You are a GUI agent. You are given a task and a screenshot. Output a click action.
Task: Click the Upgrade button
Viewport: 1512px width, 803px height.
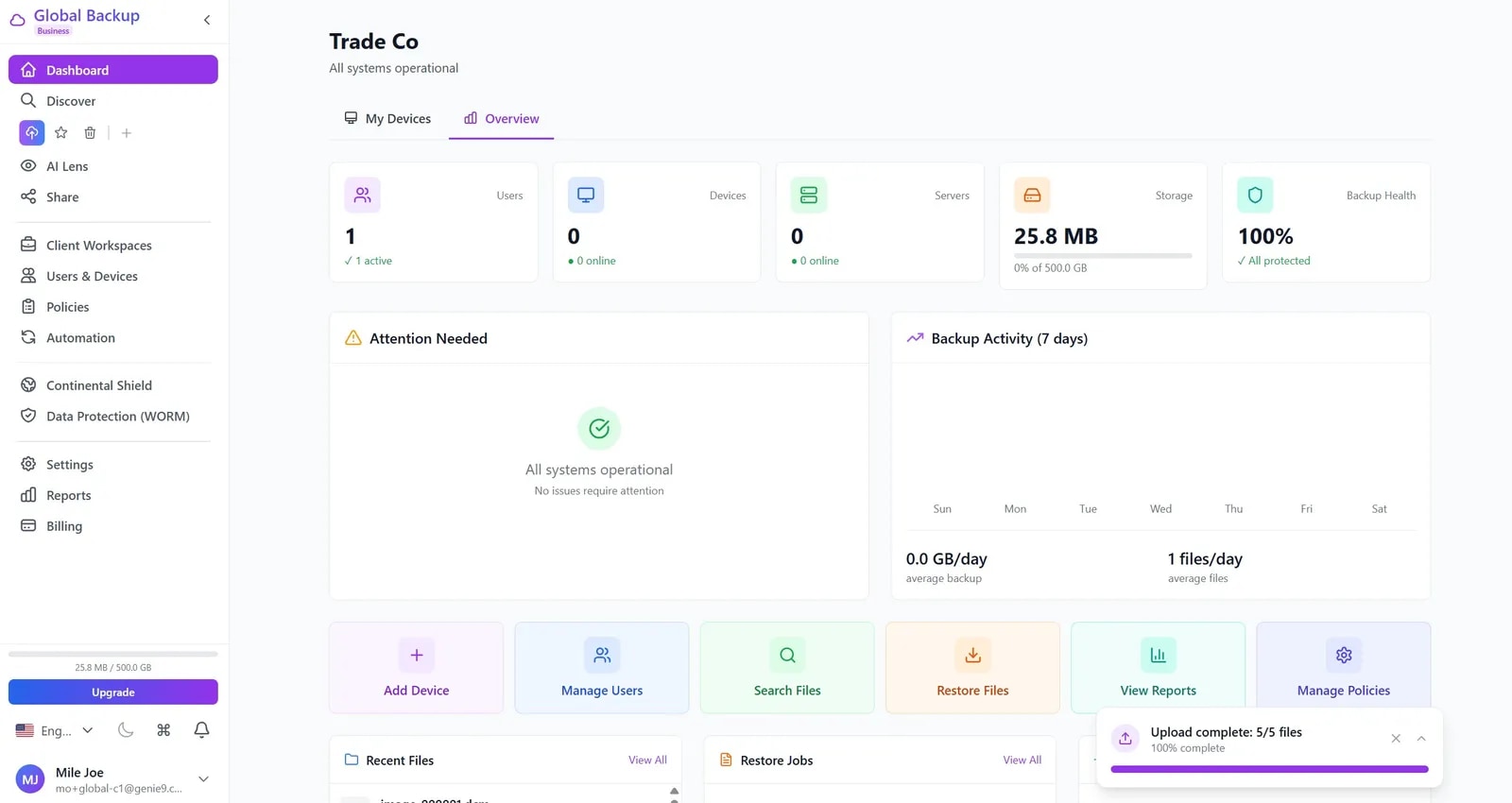coord(113,692)
